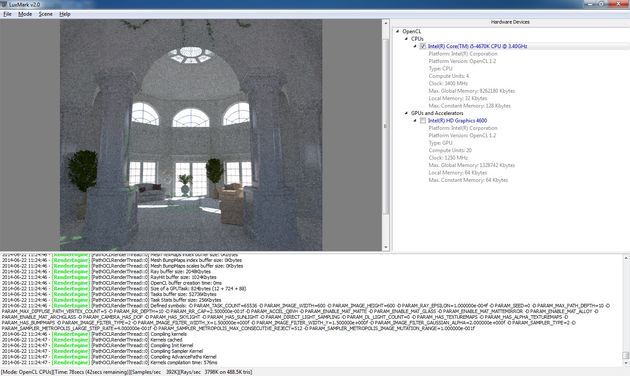The height and width of the screenshot is (376, 630).
Task: Click the log panel scroll up arrow
Action: point(626,258)
